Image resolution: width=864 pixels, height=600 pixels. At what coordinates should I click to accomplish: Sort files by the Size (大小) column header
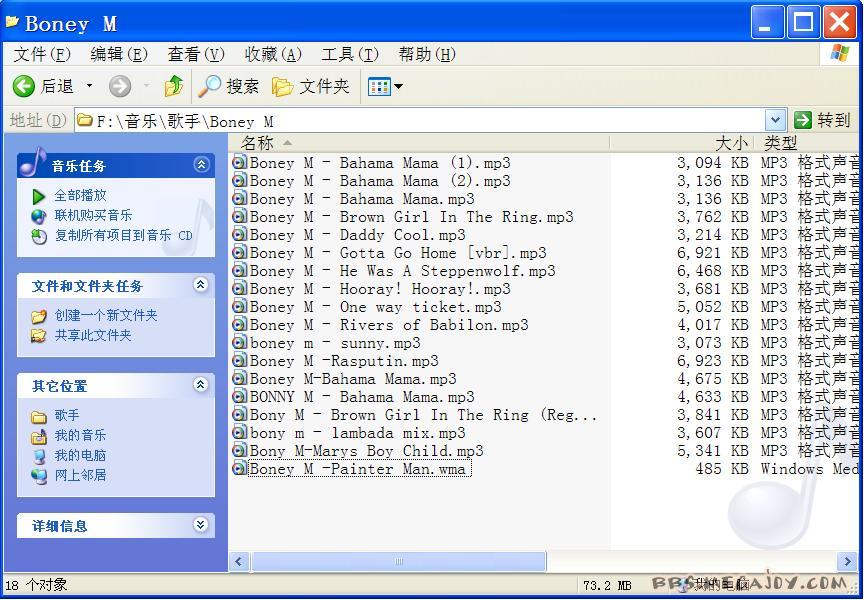pos(683,143)
